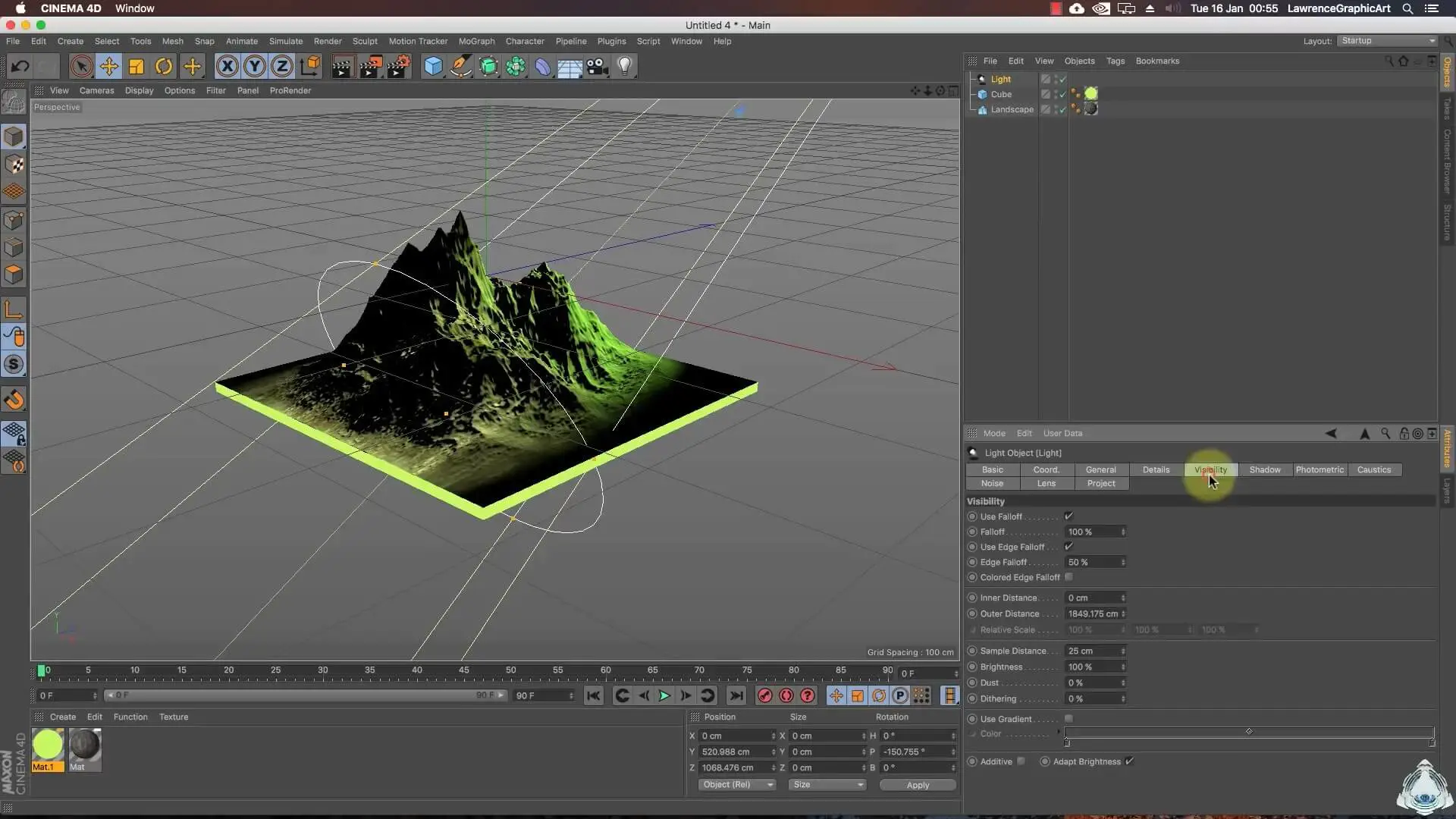Toggle Landscape object enabled checkmark
1456x819 pixels.
pos(1062,109)
